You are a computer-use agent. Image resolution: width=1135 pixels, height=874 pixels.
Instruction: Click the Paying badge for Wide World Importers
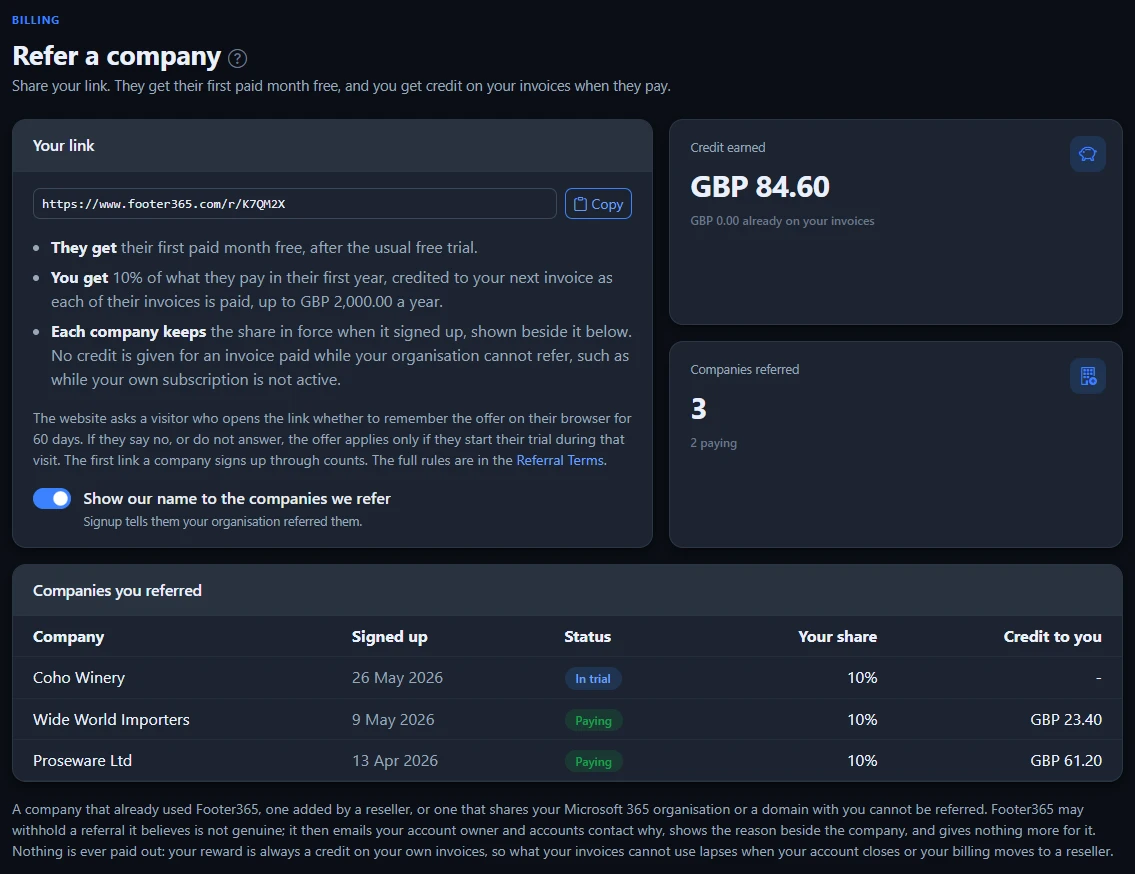tap(593, 720)
